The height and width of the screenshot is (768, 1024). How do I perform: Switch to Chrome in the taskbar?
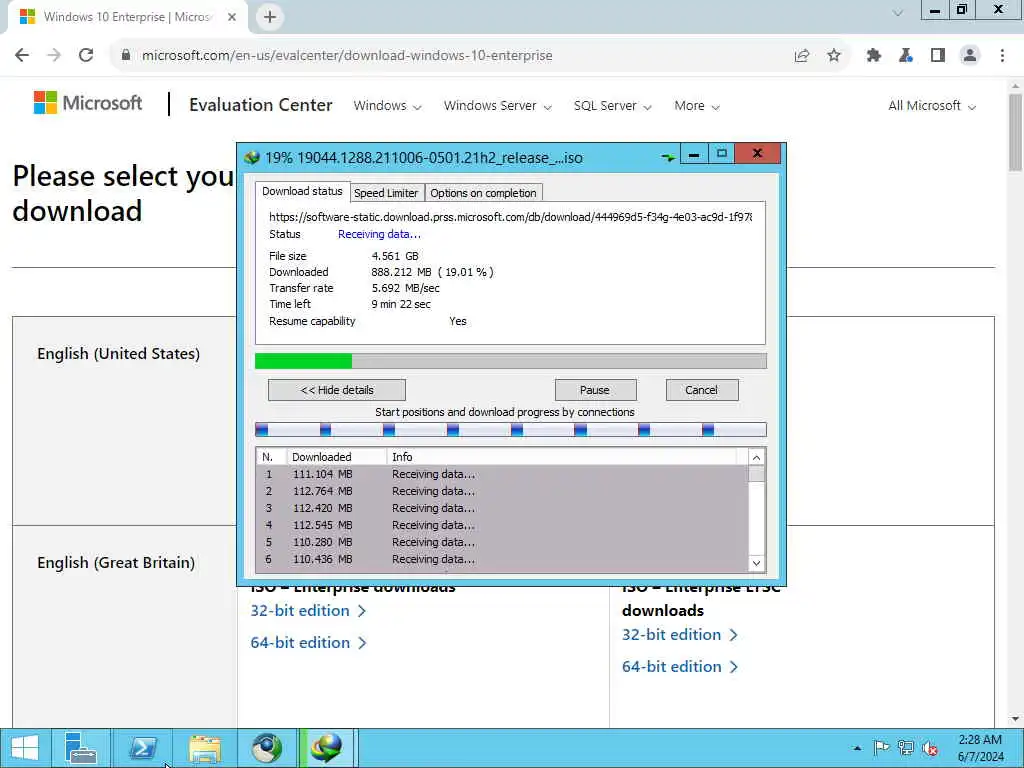point(267,748)
